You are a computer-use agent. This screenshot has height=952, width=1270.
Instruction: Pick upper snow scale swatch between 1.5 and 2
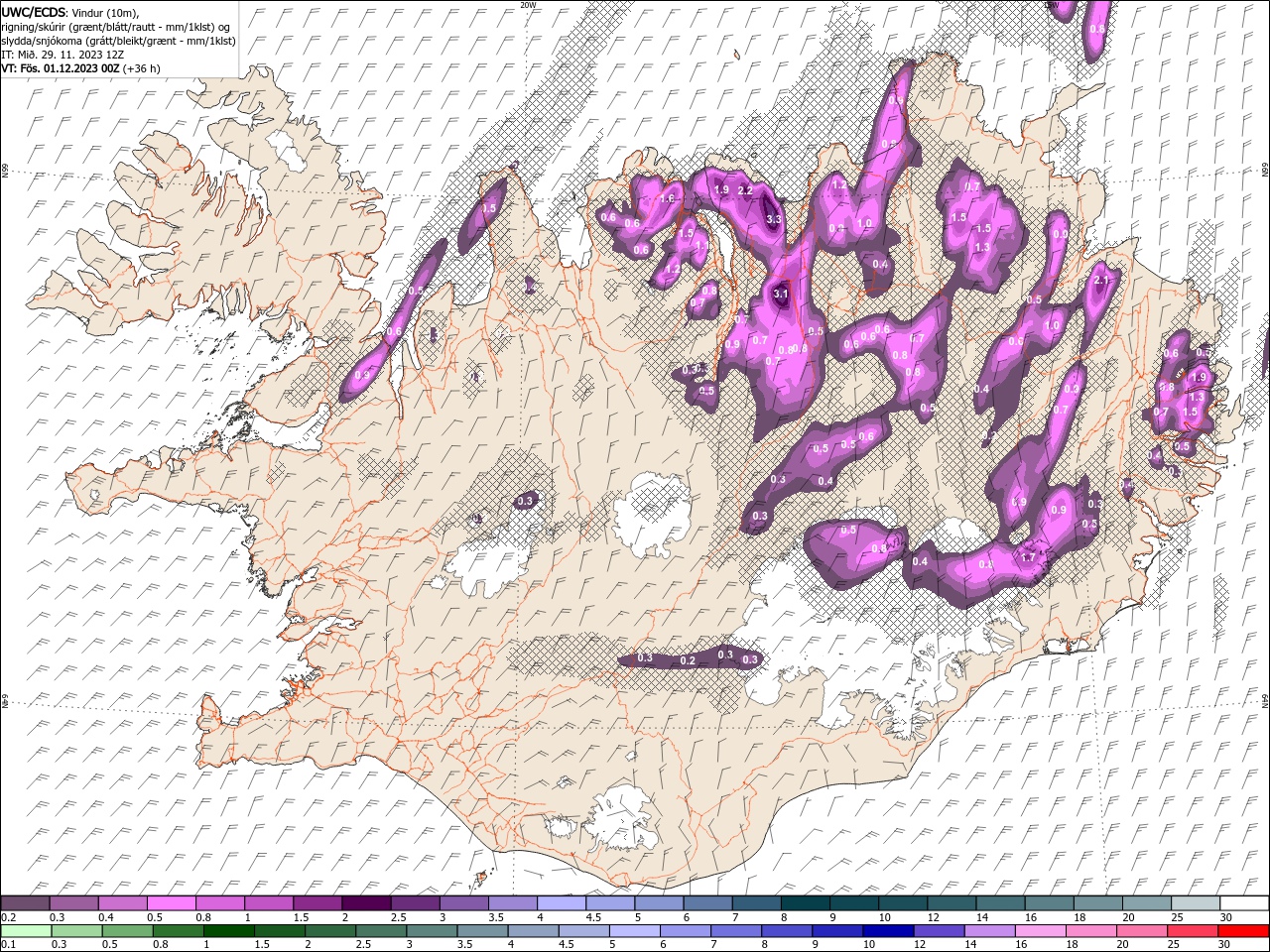(x=317, y=902)
